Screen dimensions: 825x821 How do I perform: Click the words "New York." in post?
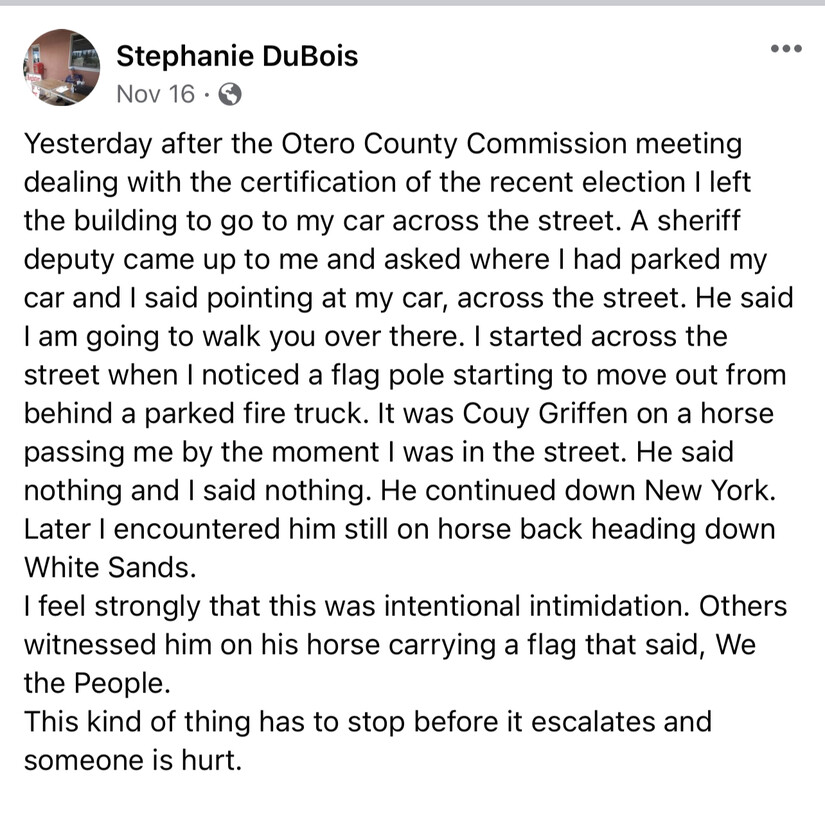coord(710,491)
